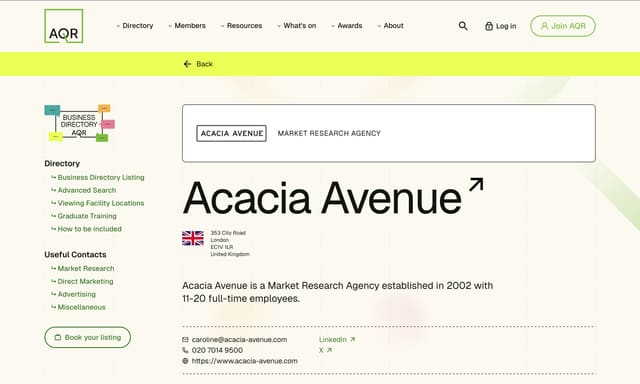Open Business Directory Listing link
Viewport: 640px width, 384px height.
click(x=101, y=178)
